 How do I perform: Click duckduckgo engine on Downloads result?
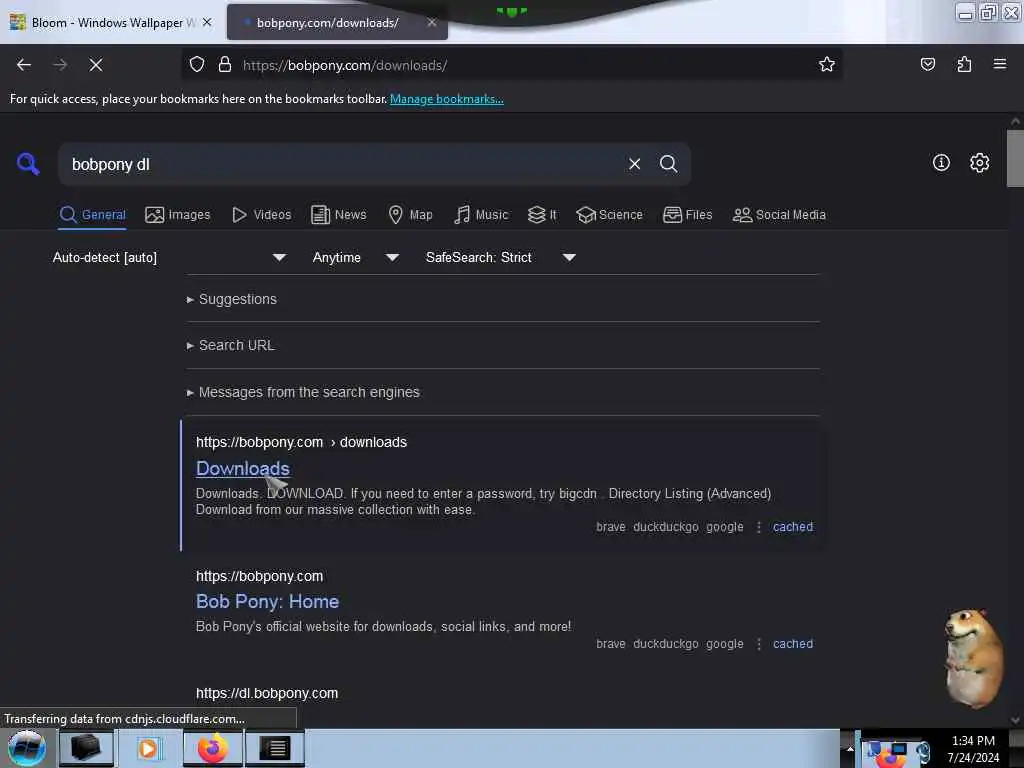(x=665, y=527)
